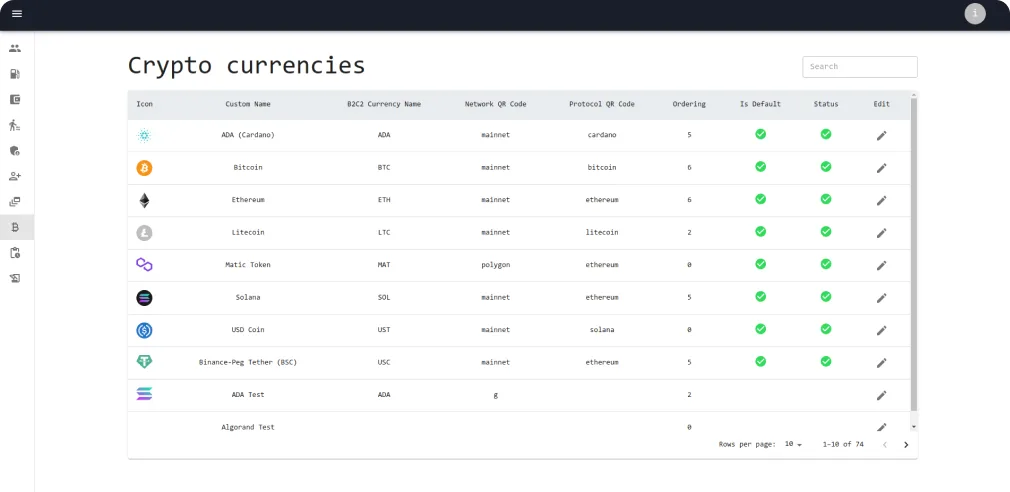Image resolution: width=1010 pixels, height=492 pixels.
Task: Select the 'UST' currency cell
Action: point(384,330)
